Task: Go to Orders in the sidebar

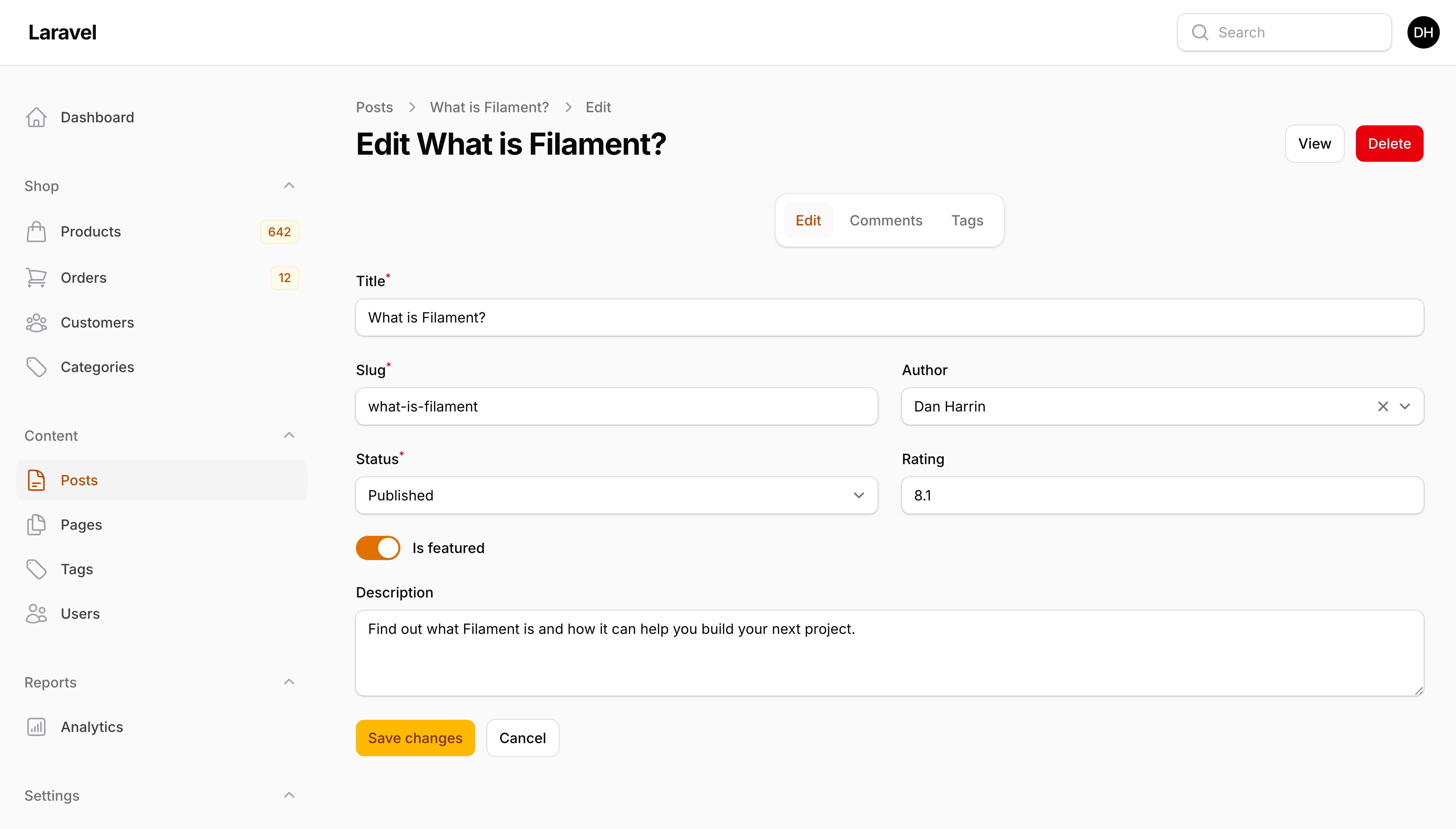Action: (162, 278)
